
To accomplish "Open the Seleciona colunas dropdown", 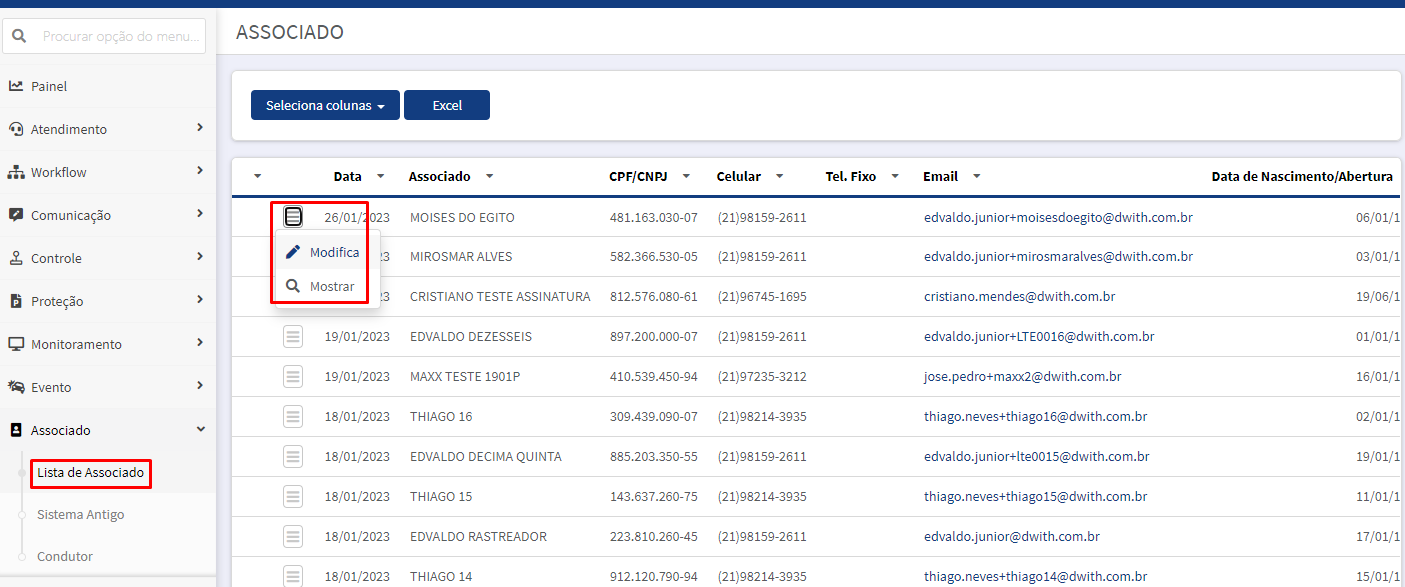I will pos(325,105).
